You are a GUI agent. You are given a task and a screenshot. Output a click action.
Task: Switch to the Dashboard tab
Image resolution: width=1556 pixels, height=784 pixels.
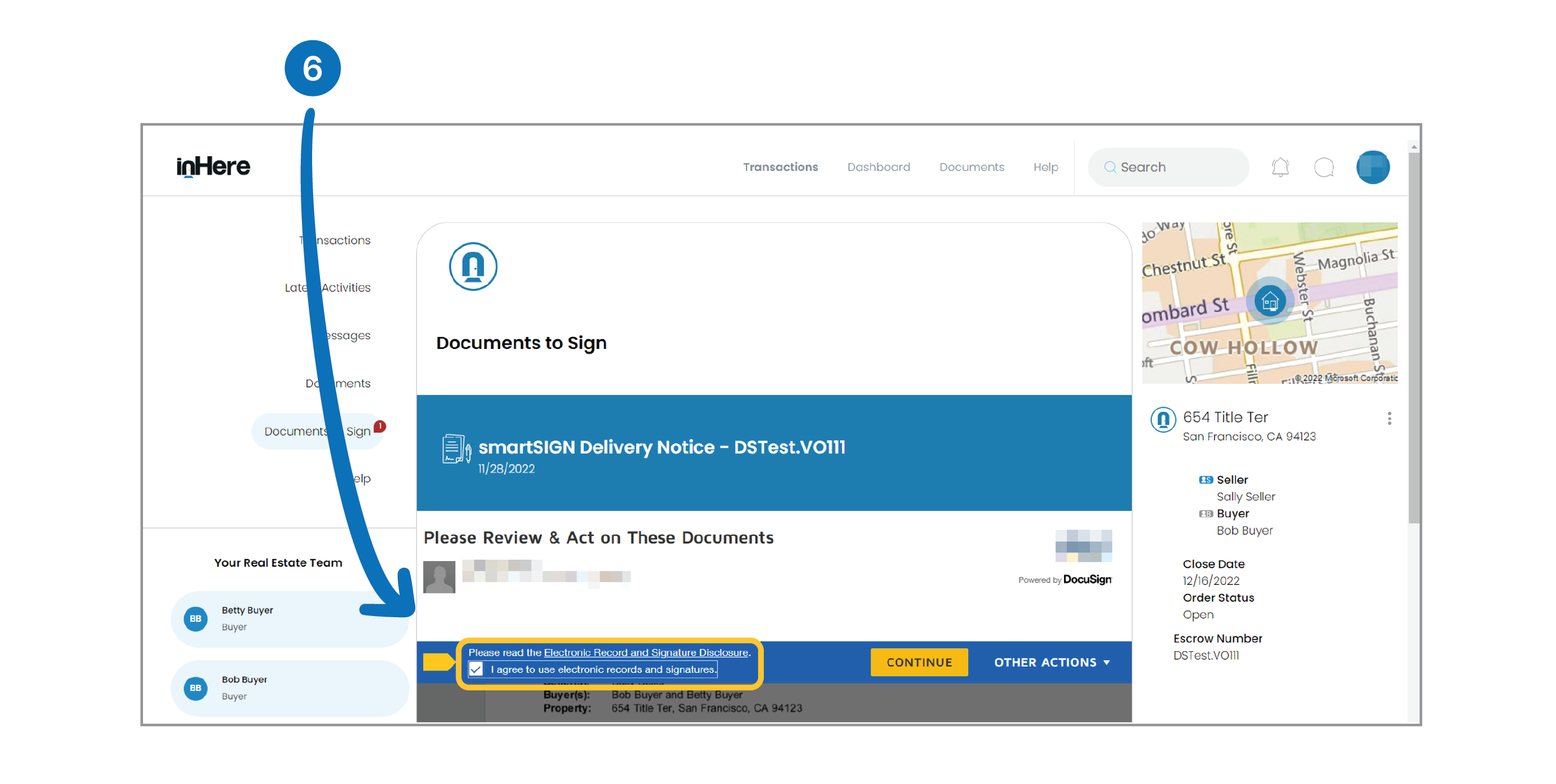coord(879,167)
